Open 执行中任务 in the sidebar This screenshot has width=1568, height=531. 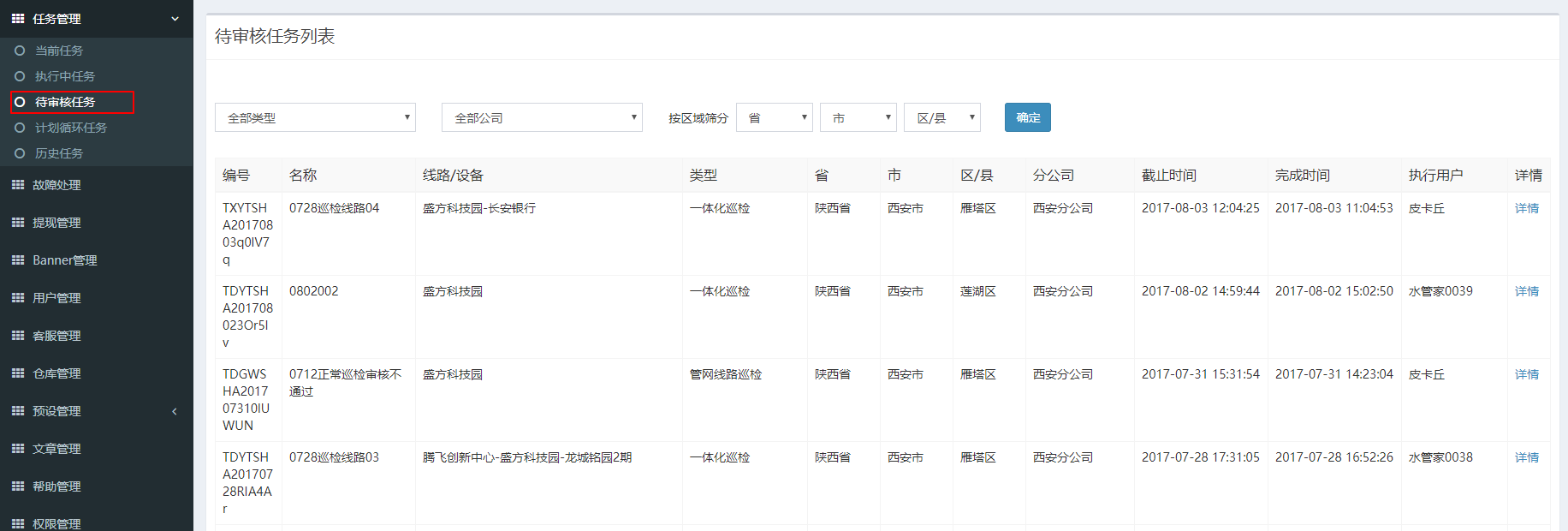point(65,76)
